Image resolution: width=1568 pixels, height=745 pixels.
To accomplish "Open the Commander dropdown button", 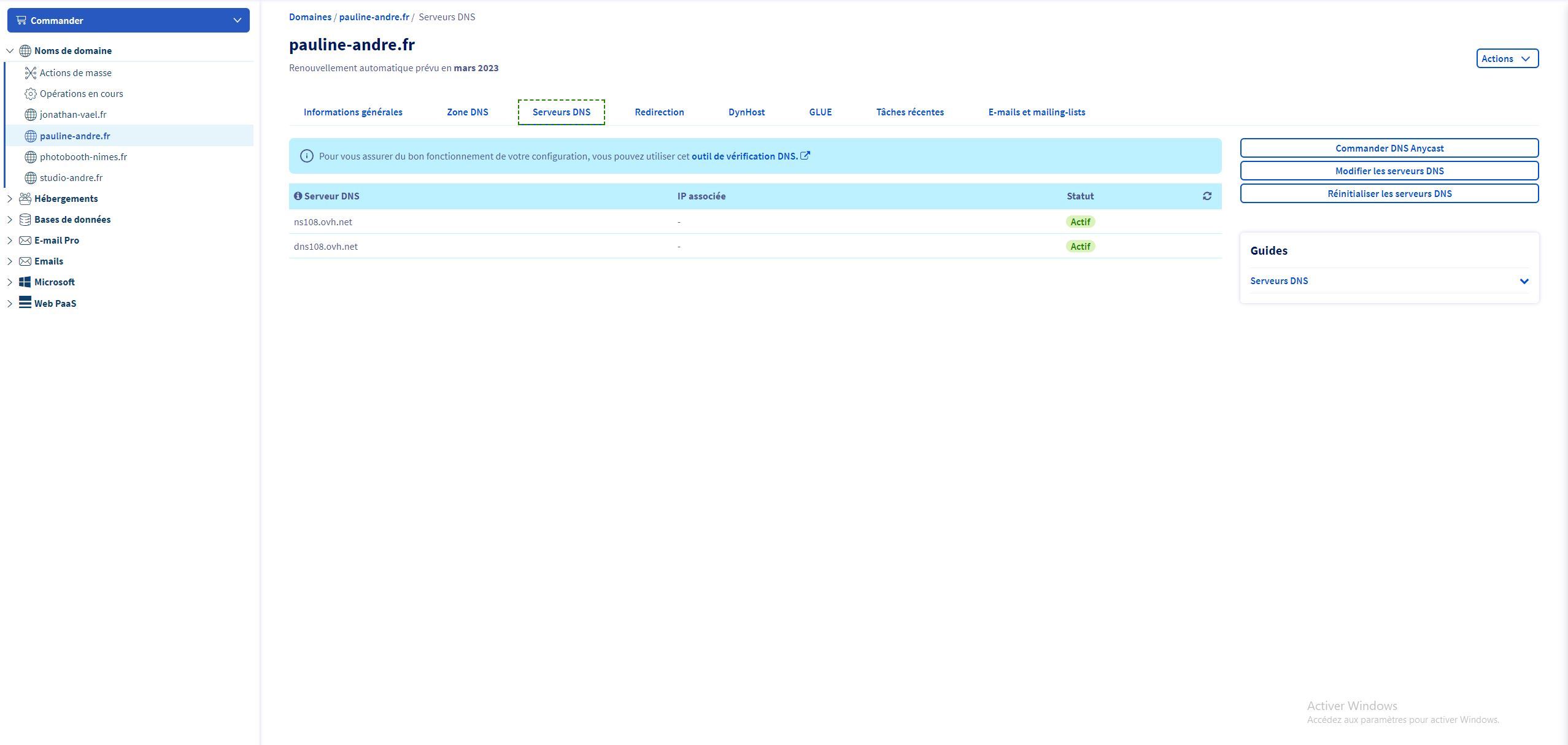I will click(128, 20).
